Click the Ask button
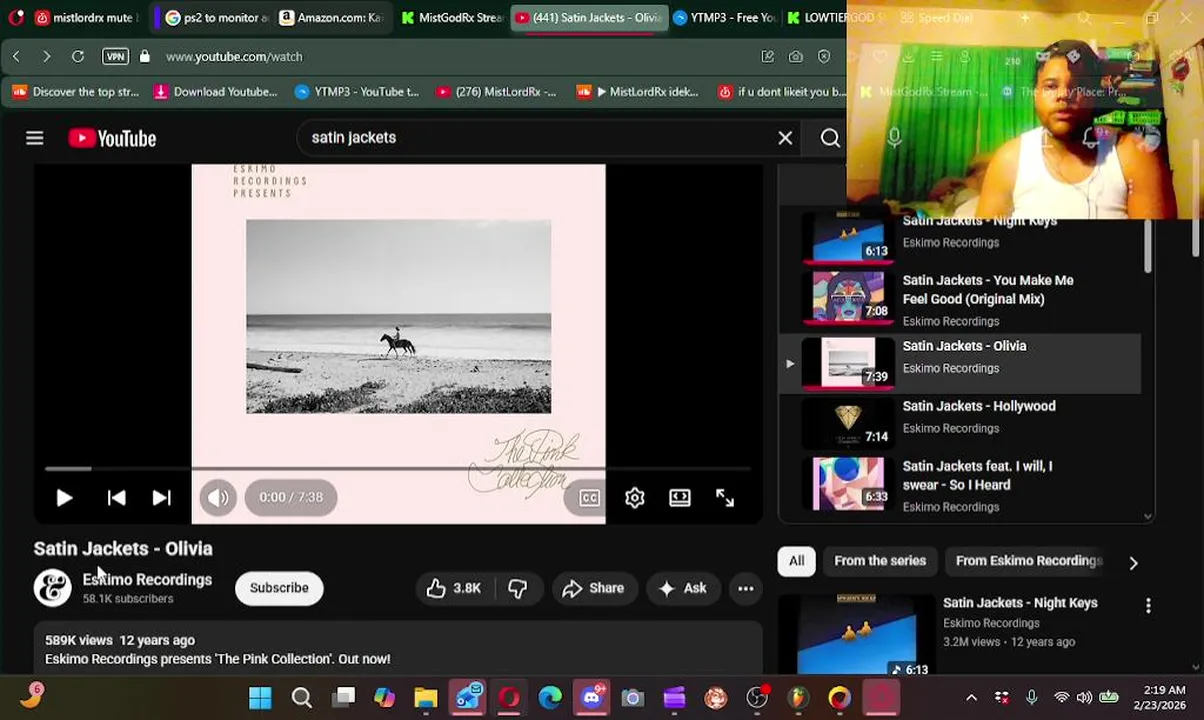 (682, 588)
